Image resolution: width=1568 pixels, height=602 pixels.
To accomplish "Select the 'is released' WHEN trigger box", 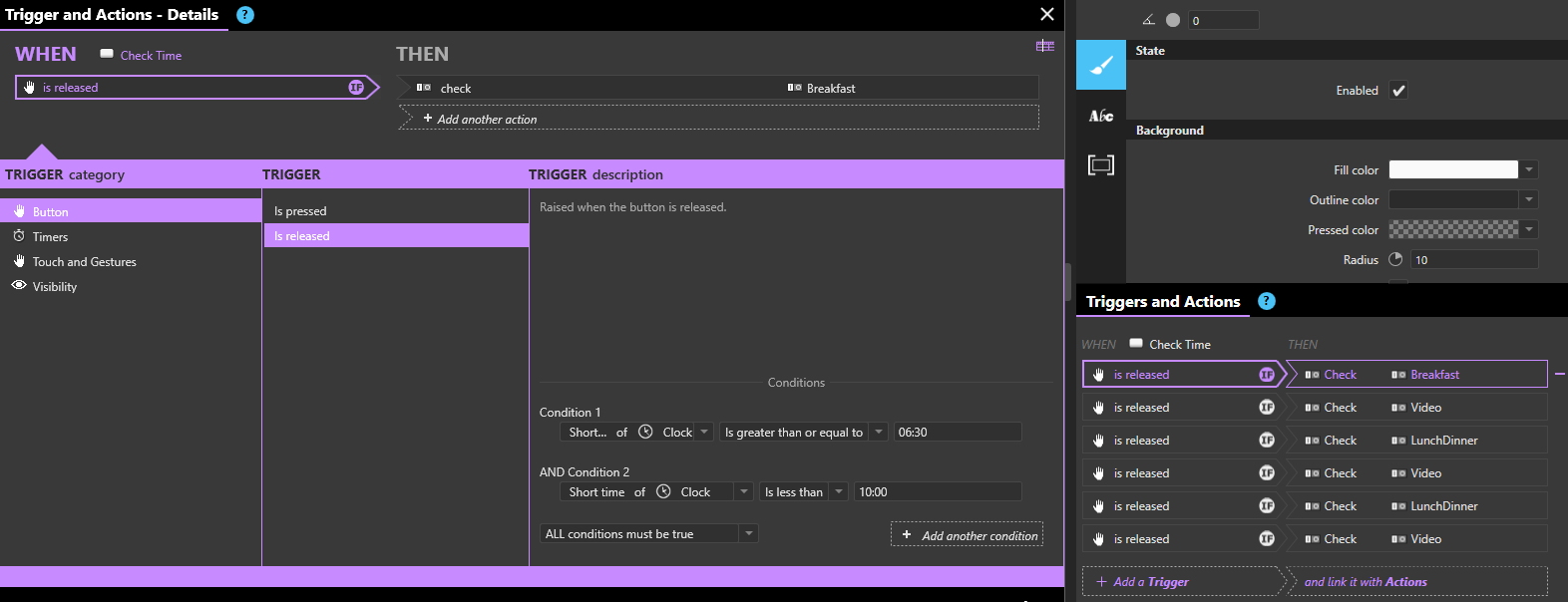I will [x=196, y=88].
